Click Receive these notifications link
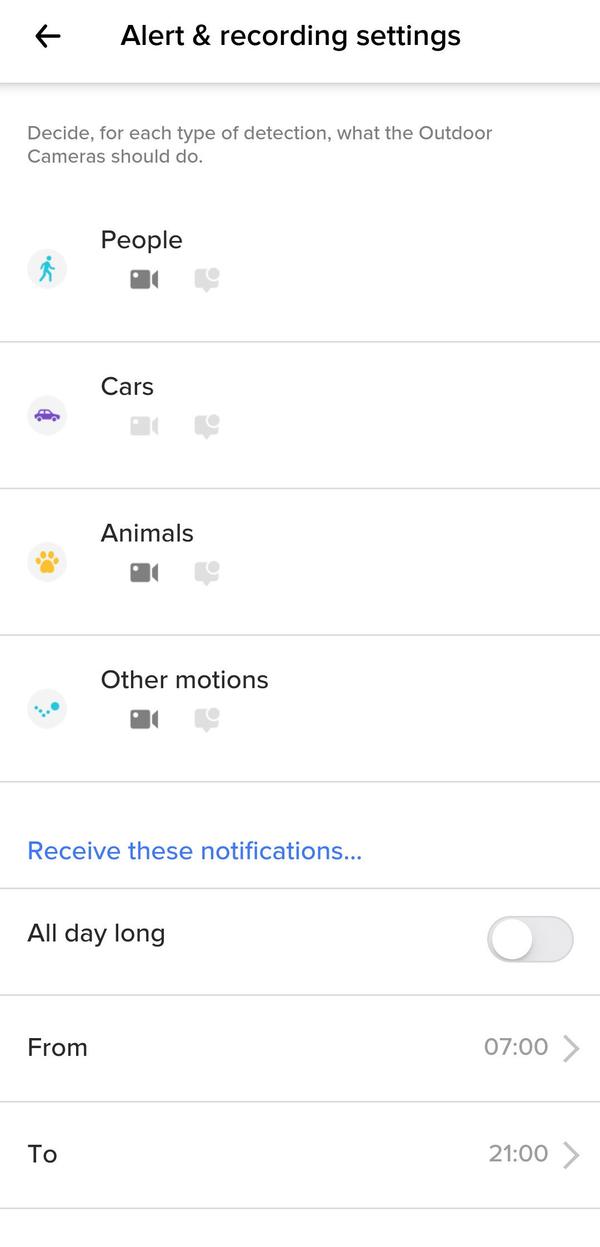This screenshot has width=600, height=1247. pos(194,851)
